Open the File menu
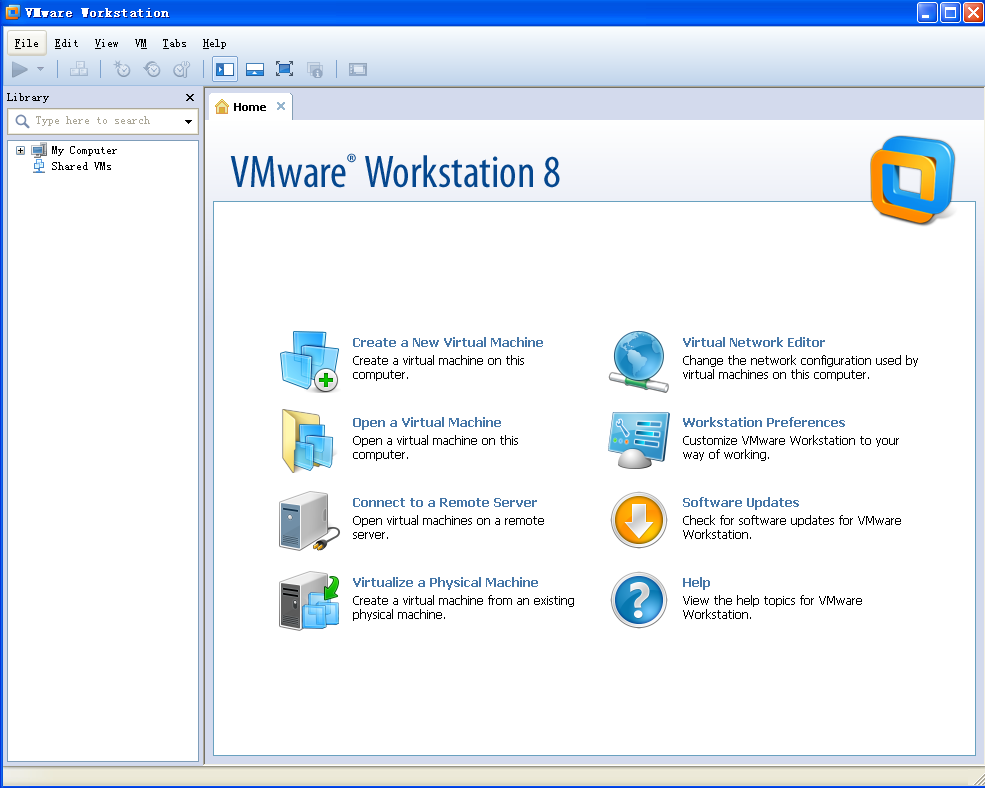 (26, 43)
